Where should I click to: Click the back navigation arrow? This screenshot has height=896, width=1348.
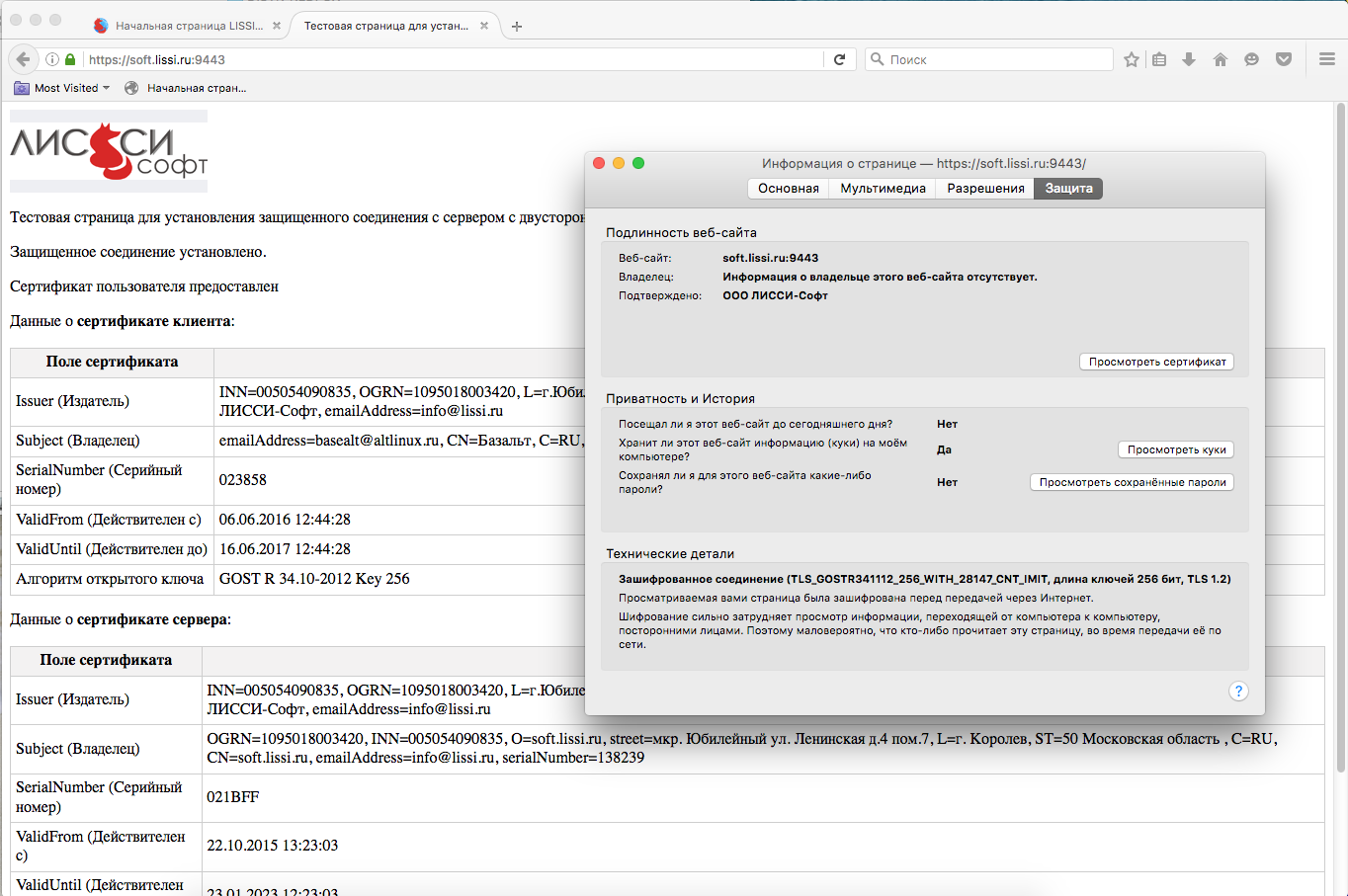tap(23, 59)
